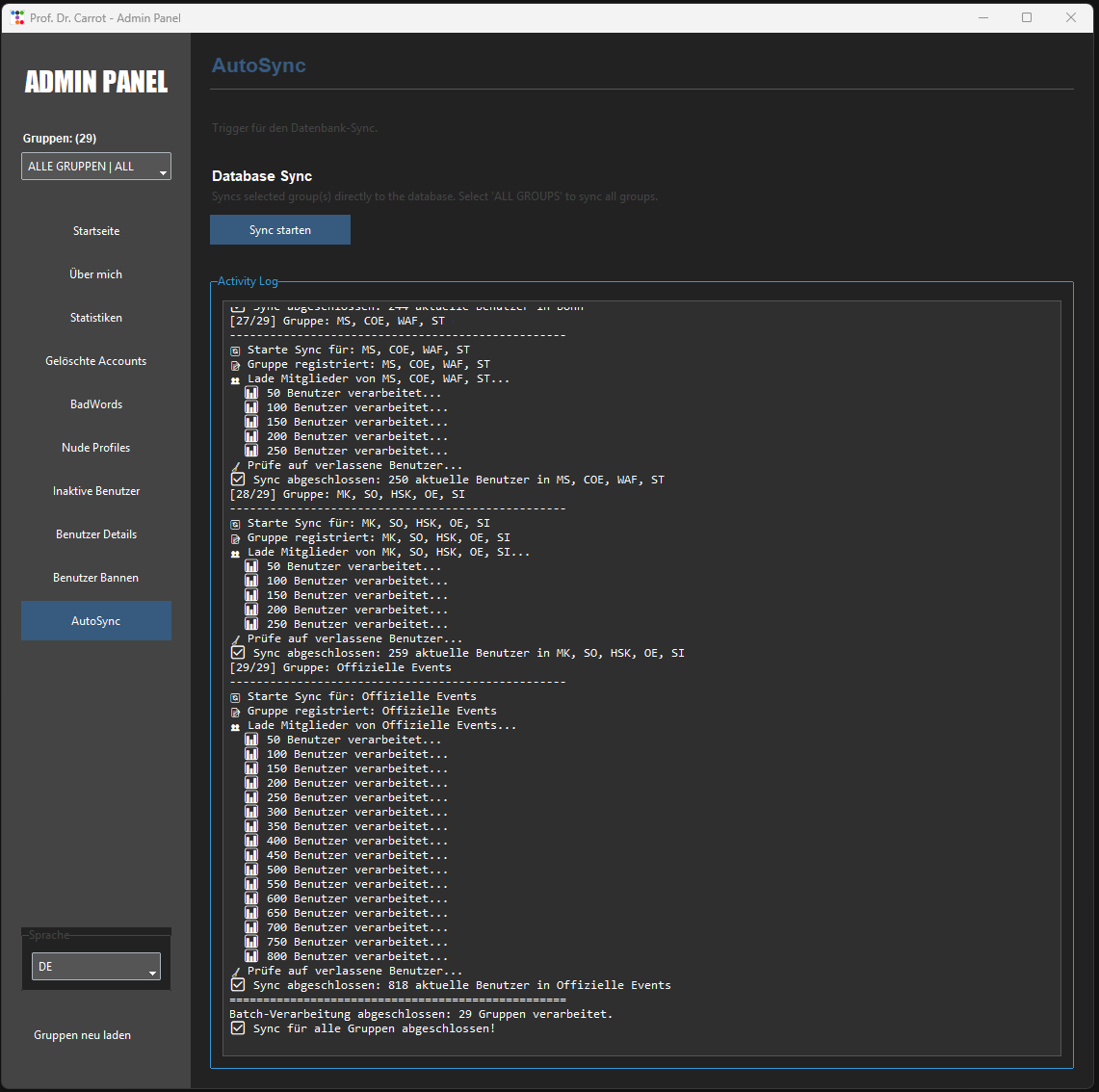Click the "Batch-Verarbeitung abgeschlossen" line in the Activity Log

421,1014
